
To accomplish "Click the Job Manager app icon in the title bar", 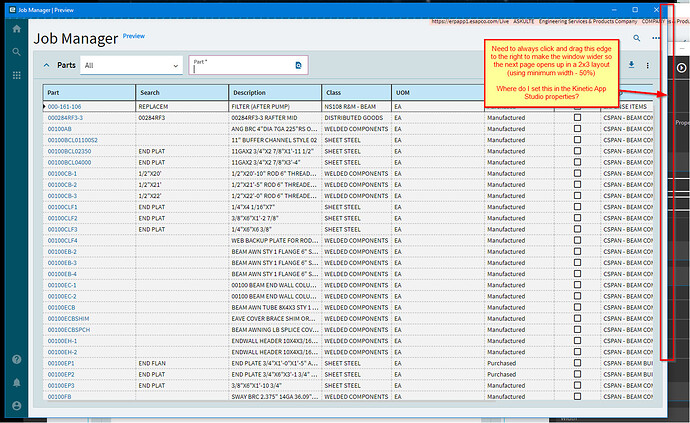I will click(x=12, y=10).
